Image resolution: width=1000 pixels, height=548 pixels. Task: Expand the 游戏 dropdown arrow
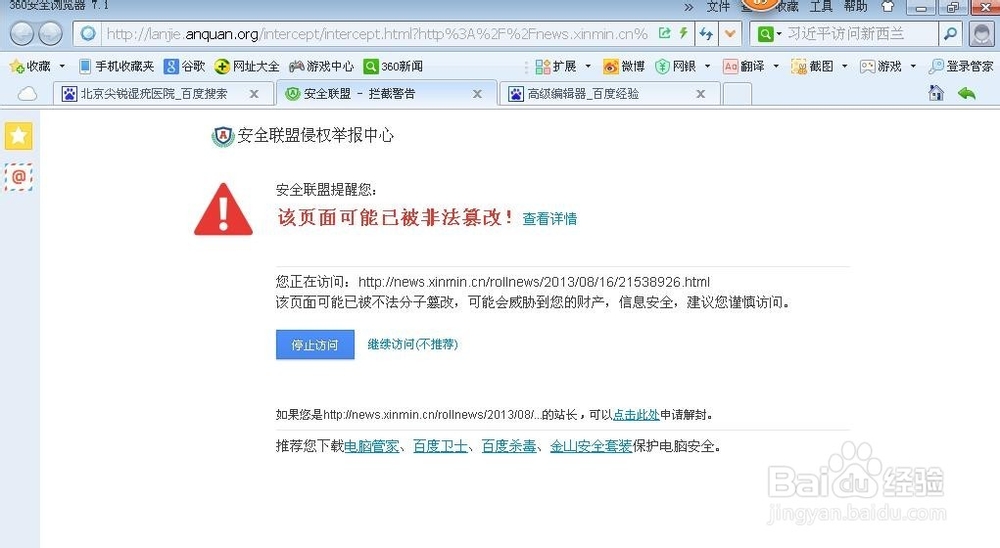(913, 66)
